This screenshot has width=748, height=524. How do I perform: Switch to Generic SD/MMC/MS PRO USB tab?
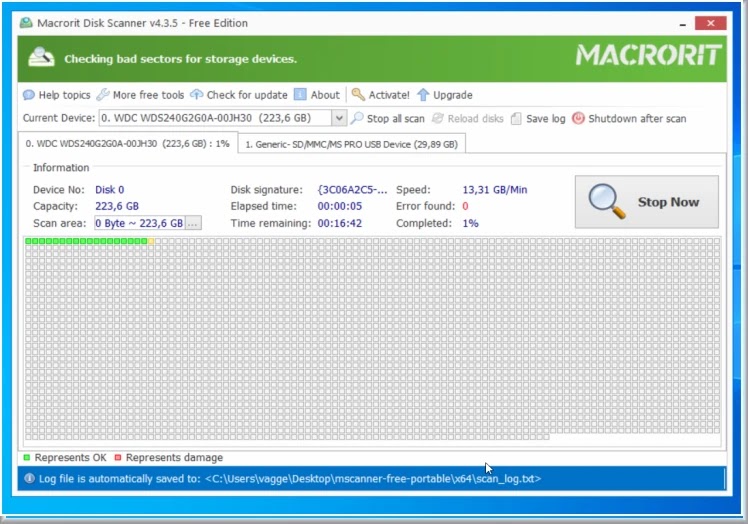pyautogui.click(x=352, y=144)
